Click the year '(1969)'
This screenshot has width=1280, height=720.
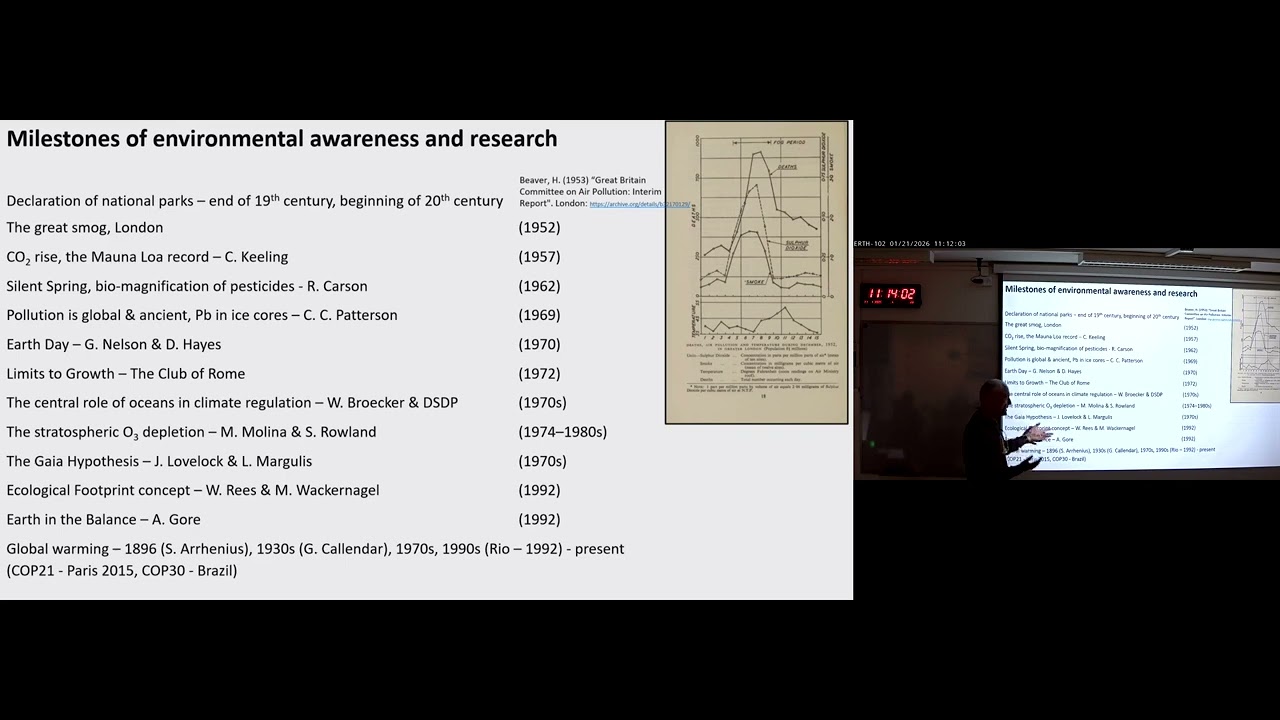point(539,315)
